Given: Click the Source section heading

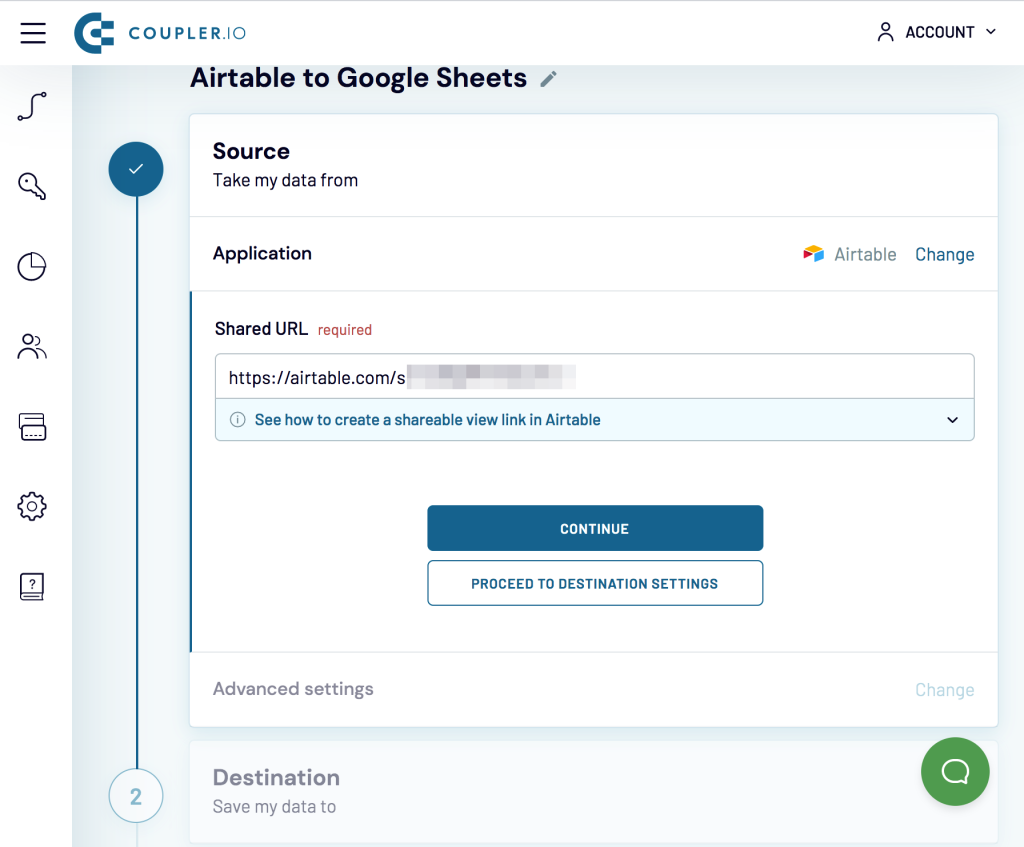Looking at the screenshot, I should click(x=251, y=151).
